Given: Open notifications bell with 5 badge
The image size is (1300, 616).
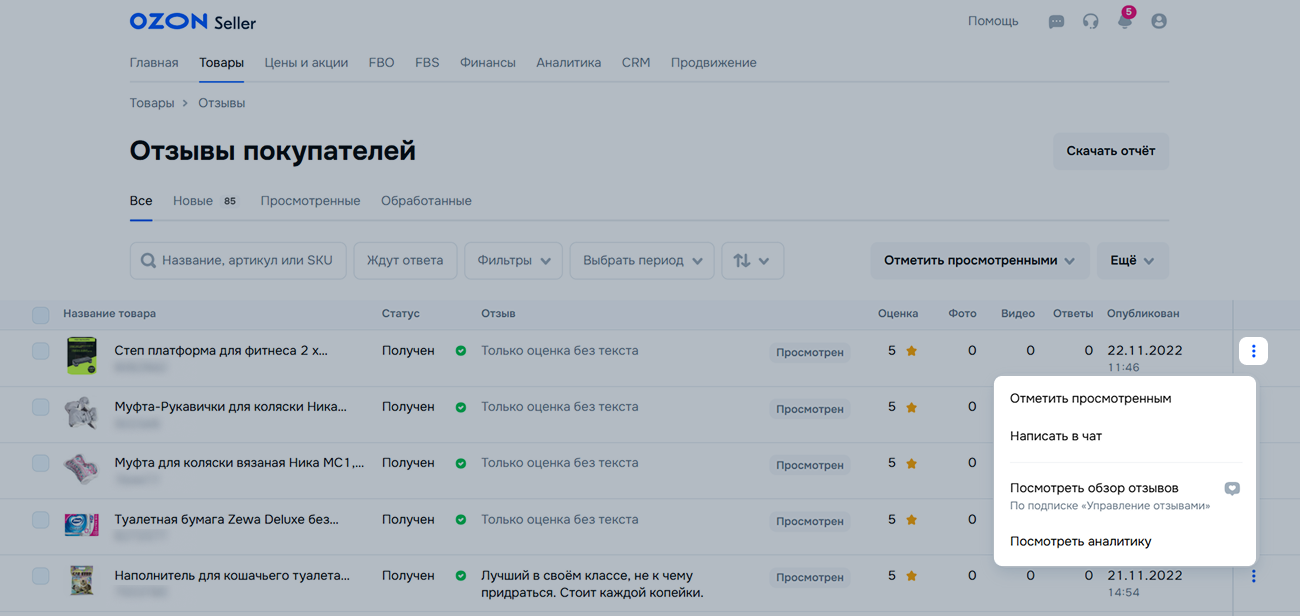Looking at the screenshot, I should 1125,21.
